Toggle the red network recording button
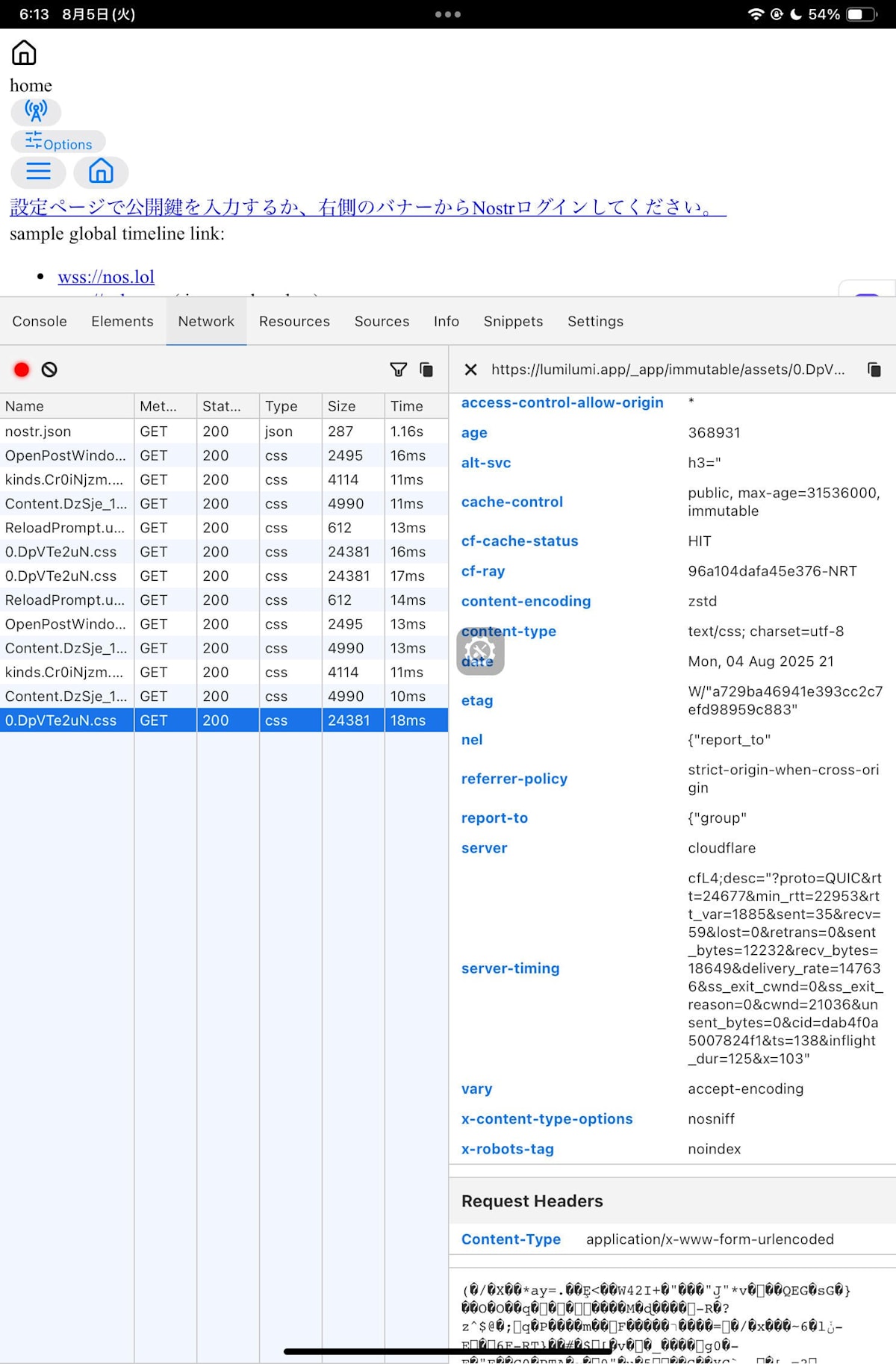 click(x=22, y=370)
